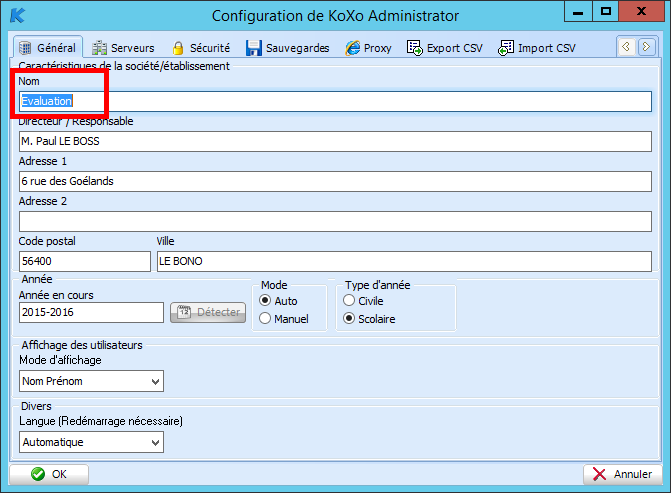Select the Auto mode radio button
The image size is (671, 493).
pyautogui.click(x=265, y=300)
